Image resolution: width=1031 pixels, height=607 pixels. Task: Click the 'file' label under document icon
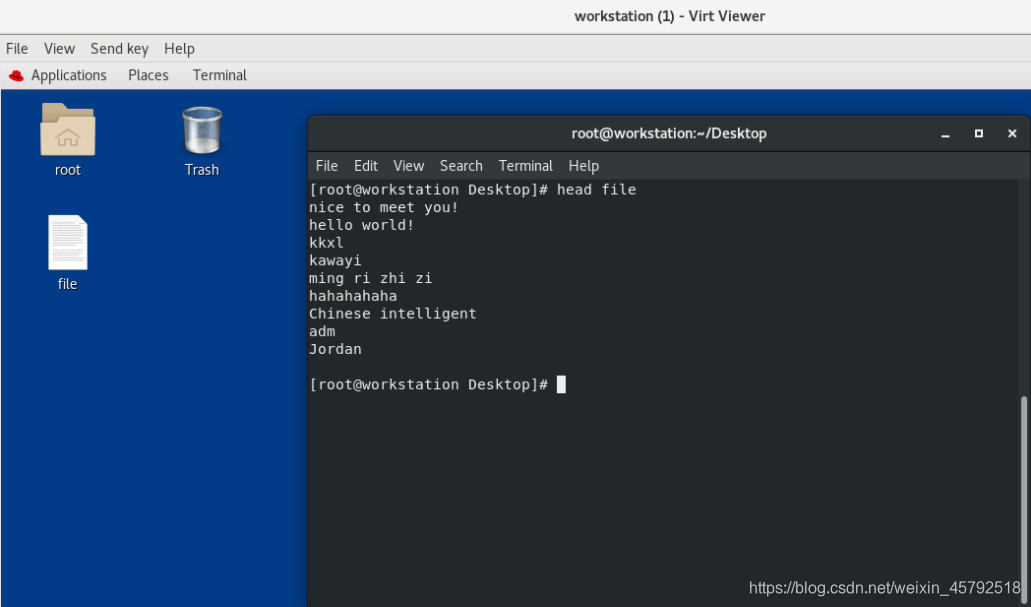click(x=68, y=284)
